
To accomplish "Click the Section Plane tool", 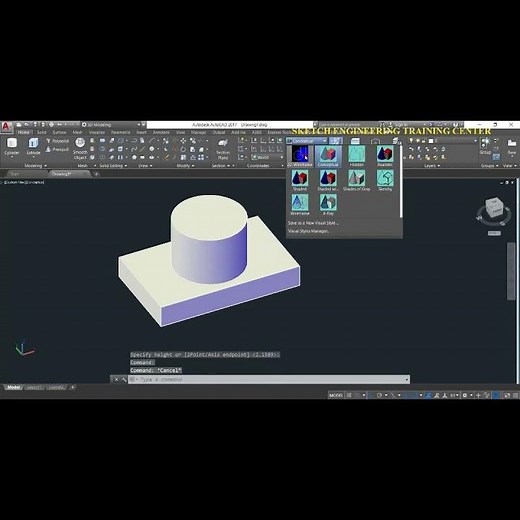I will [223, 149].
